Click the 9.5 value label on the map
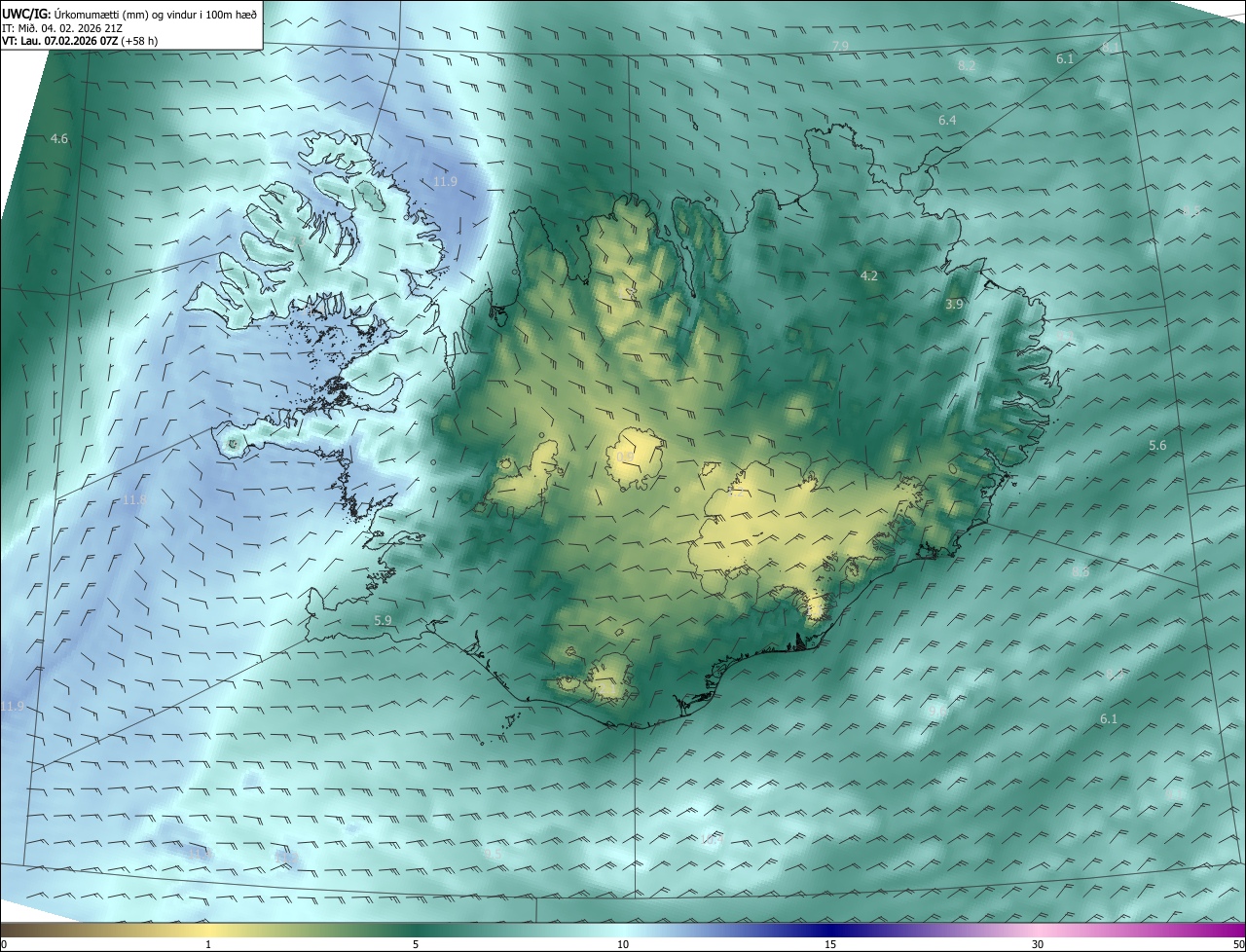 [494, 854]
